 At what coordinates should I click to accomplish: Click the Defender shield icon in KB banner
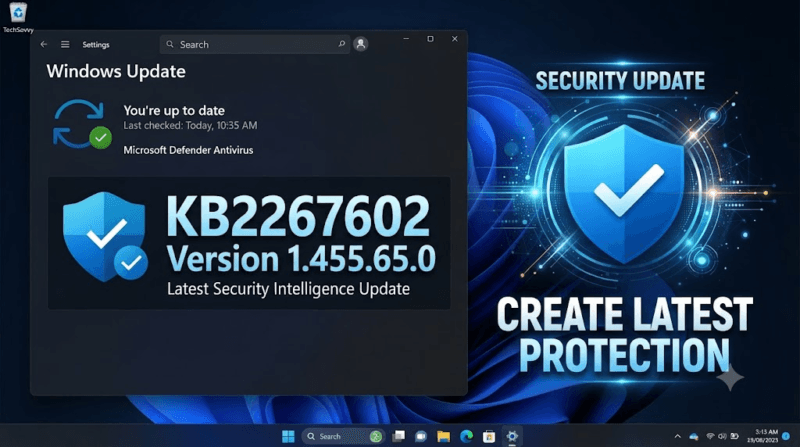coord(105,237)
